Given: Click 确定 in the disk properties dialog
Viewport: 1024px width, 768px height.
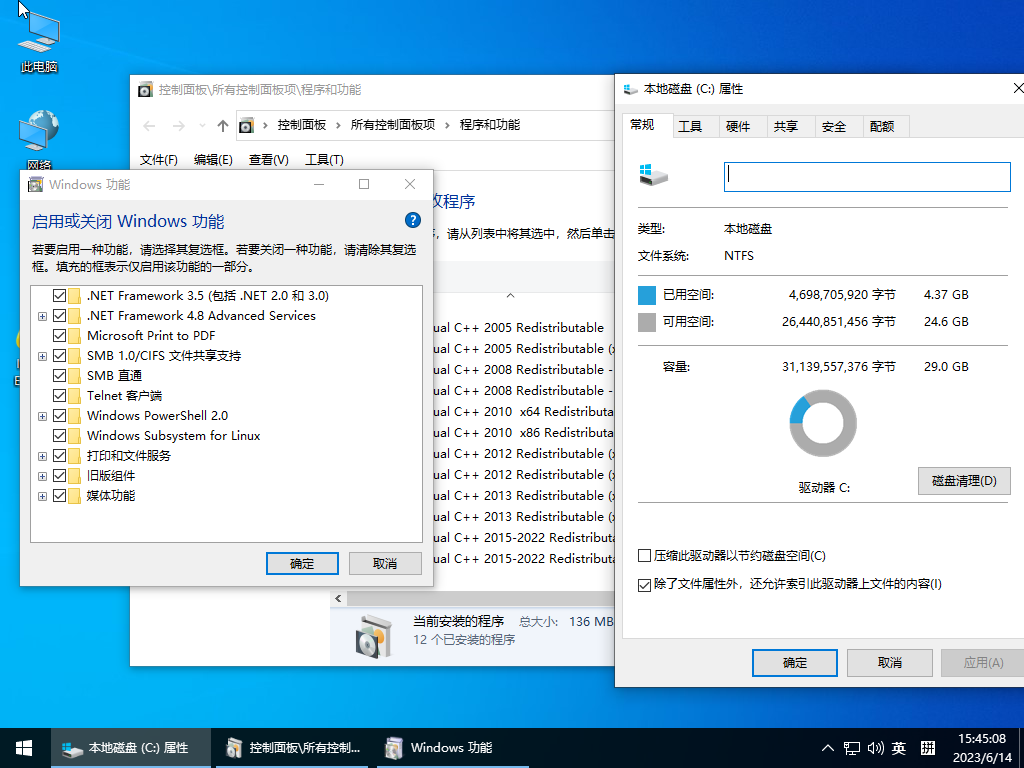Looking at the screenshot, I should pos(795,663).
